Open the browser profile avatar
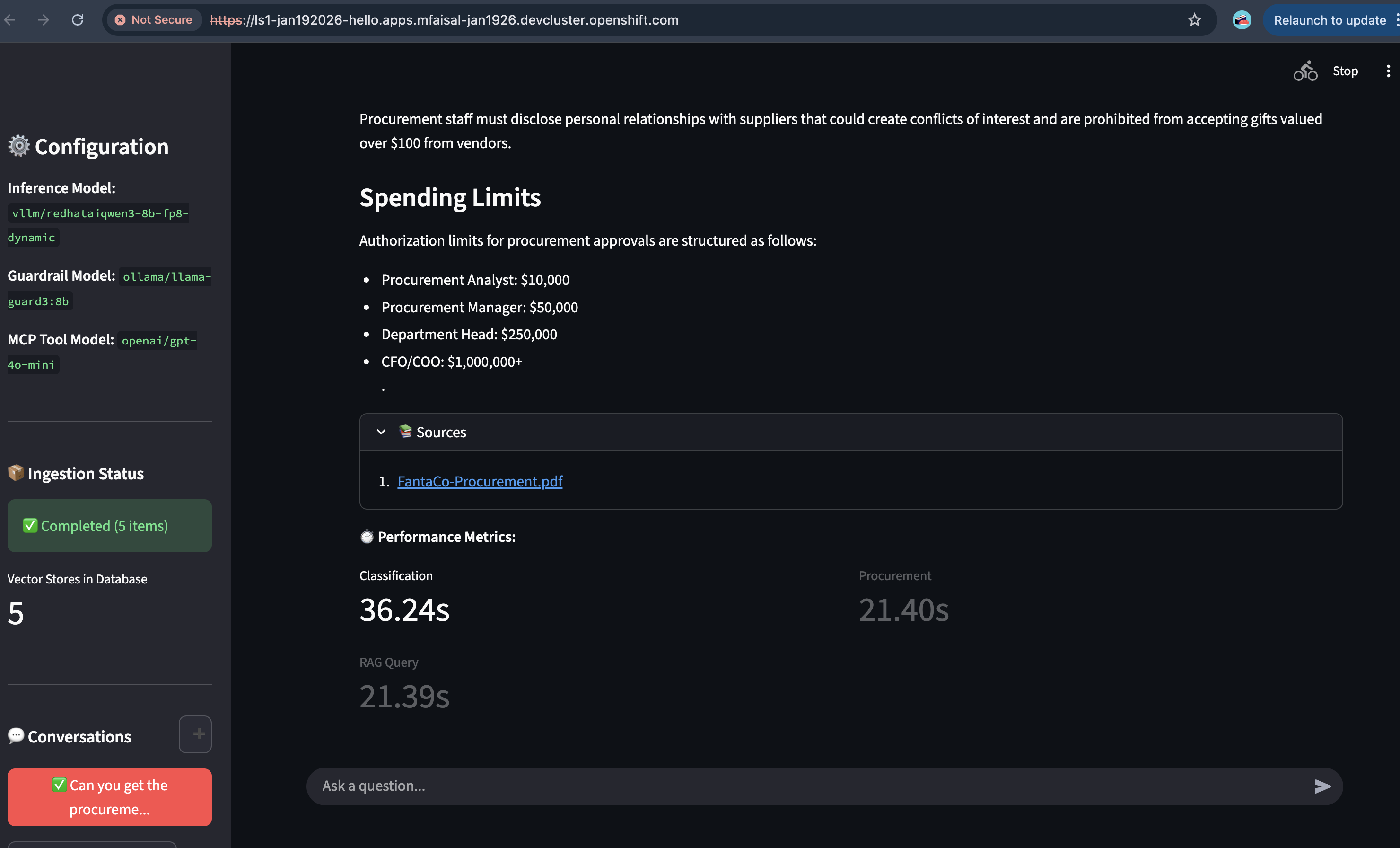 tap(1242, 20)
